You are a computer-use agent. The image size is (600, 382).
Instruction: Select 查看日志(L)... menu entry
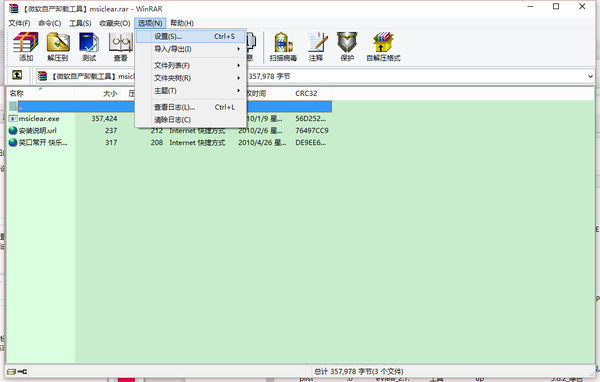[191, 107]
